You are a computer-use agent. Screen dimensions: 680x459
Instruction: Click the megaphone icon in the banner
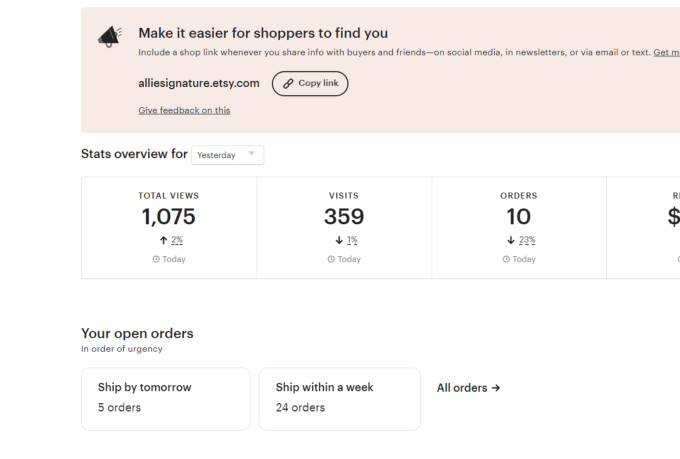(x=108, y=37)
